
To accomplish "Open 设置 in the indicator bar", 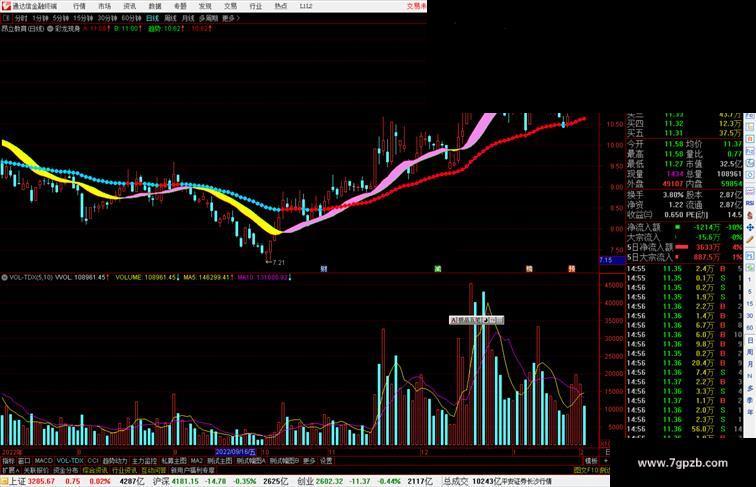I will tap(326, 461).
